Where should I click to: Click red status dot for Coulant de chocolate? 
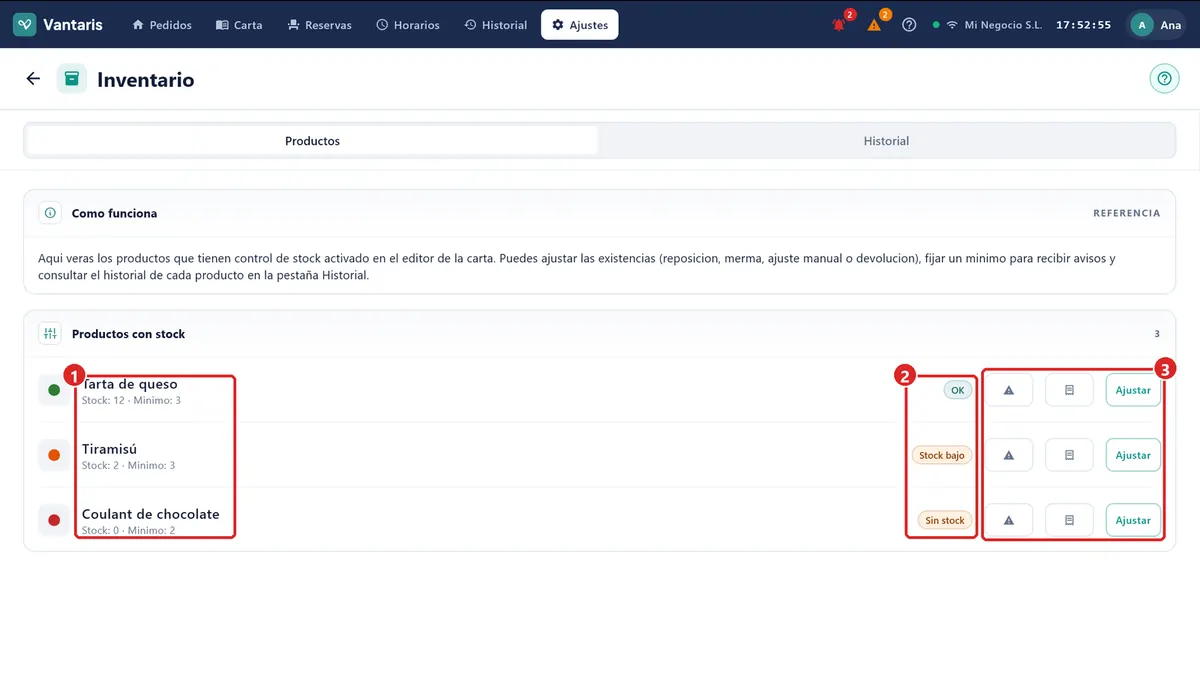[x=54, y=520]
